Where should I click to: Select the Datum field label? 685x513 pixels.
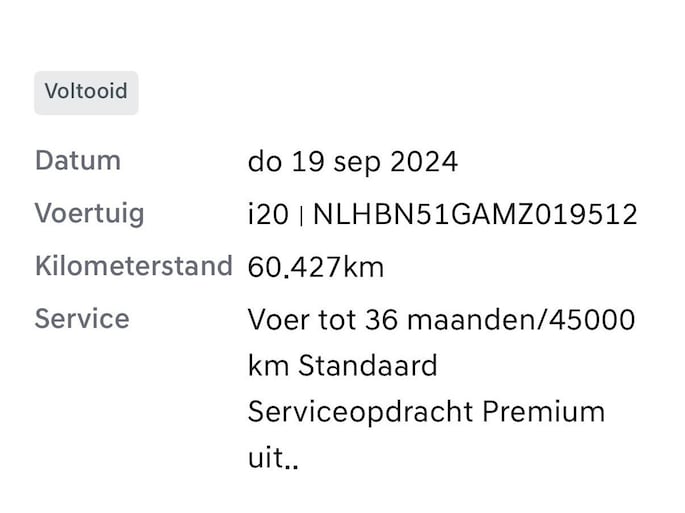pos(78,161)
